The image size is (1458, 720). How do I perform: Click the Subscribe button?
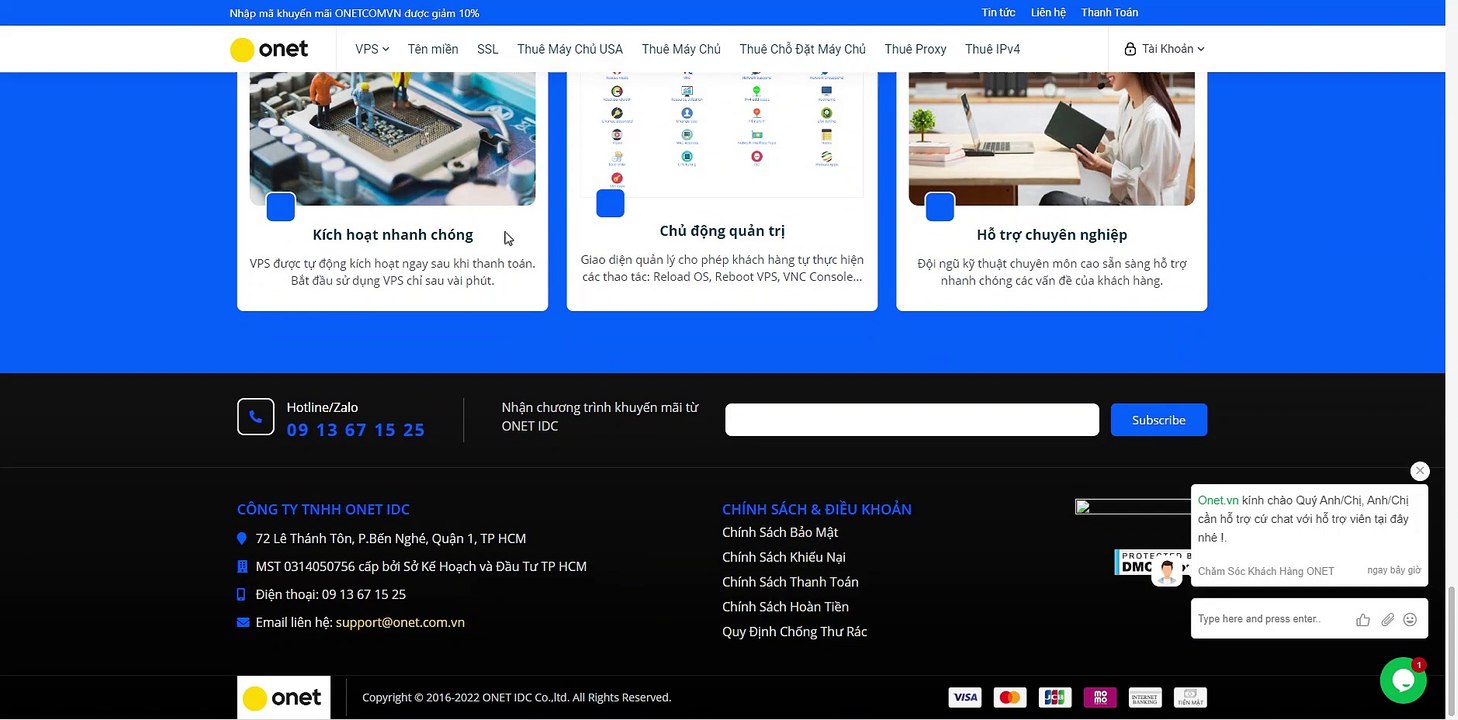tap(1159, 420)
